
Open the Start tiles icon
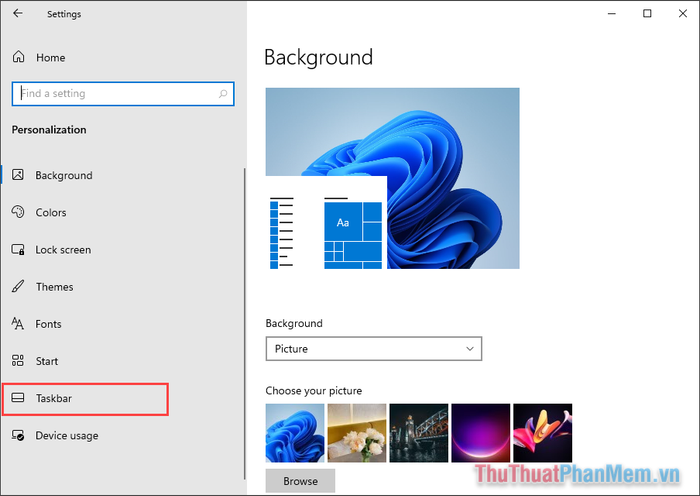tap(18, 360)
